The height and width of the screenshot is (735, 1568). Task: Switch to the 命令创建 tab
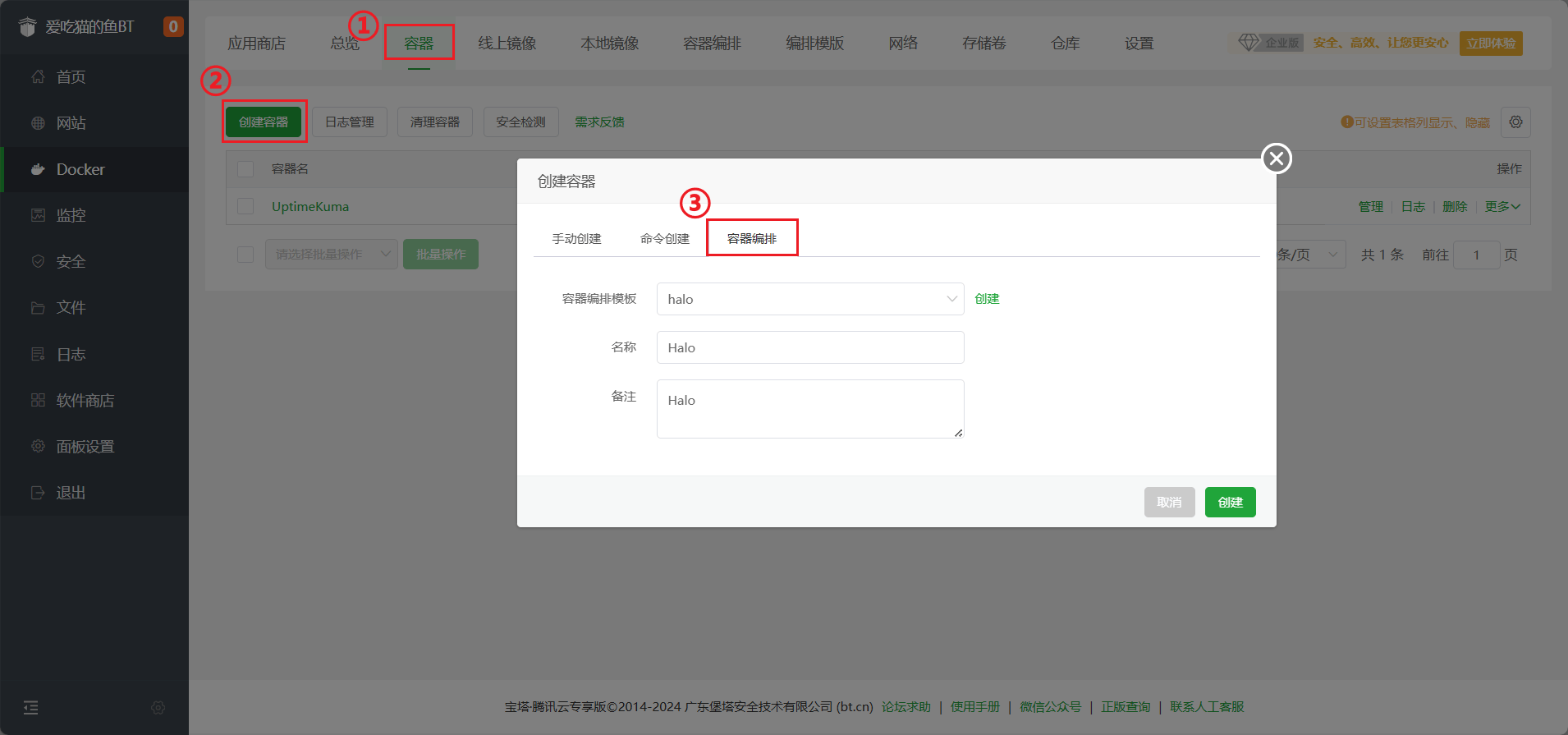point(664,239)
